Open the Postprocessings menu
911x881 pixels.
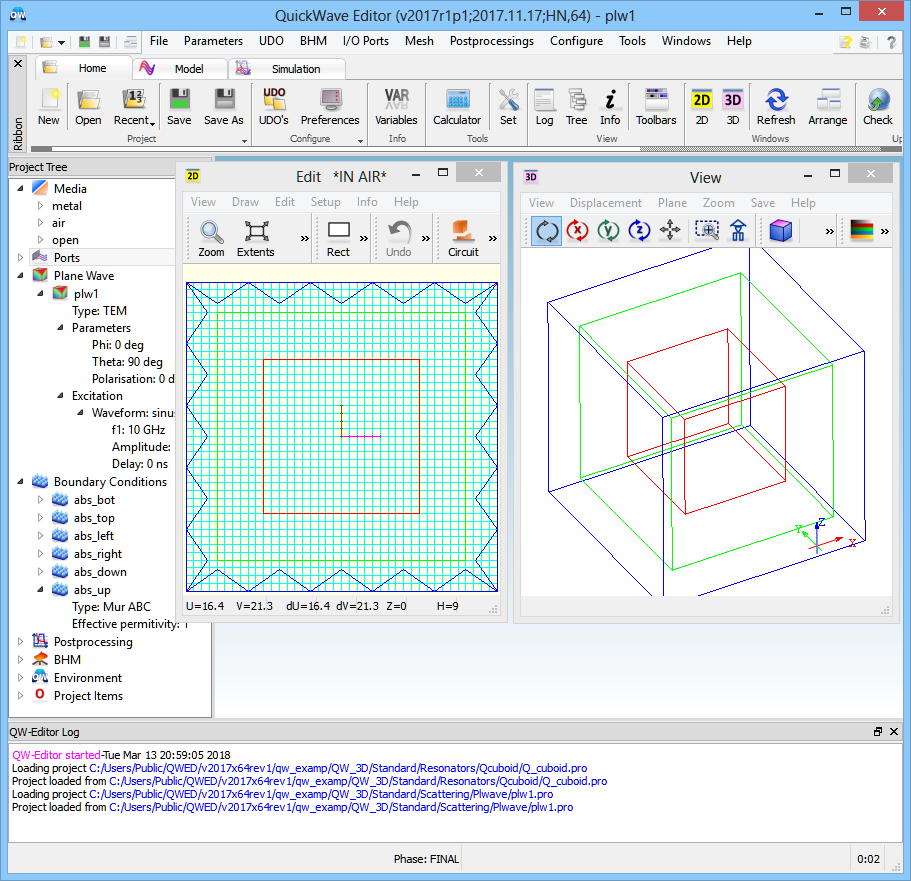[491, 41]
